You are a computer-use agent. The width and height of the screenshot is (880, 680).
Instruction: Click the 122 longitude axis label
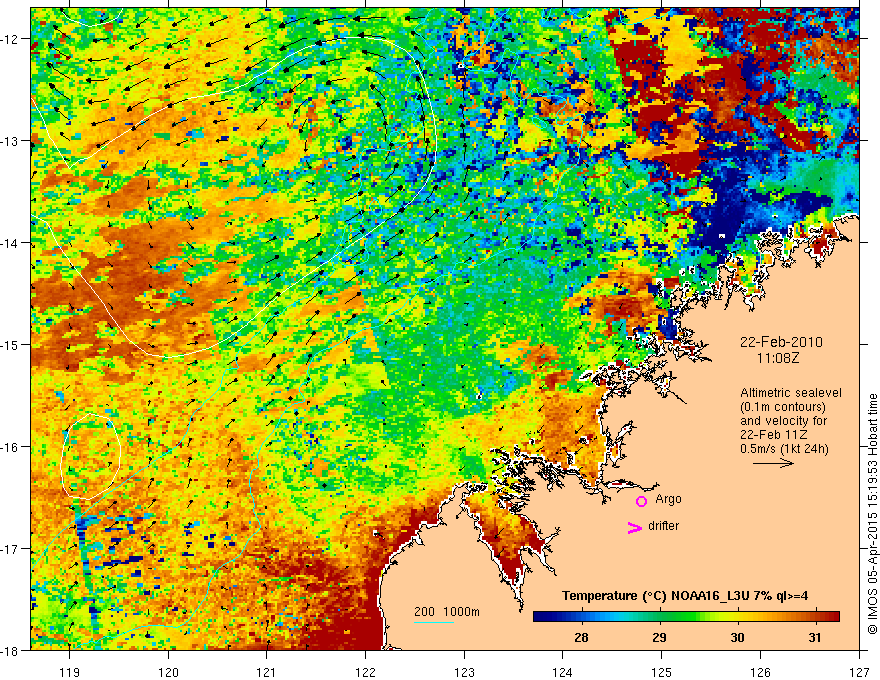pyautogui.click(x=365, y=672)
